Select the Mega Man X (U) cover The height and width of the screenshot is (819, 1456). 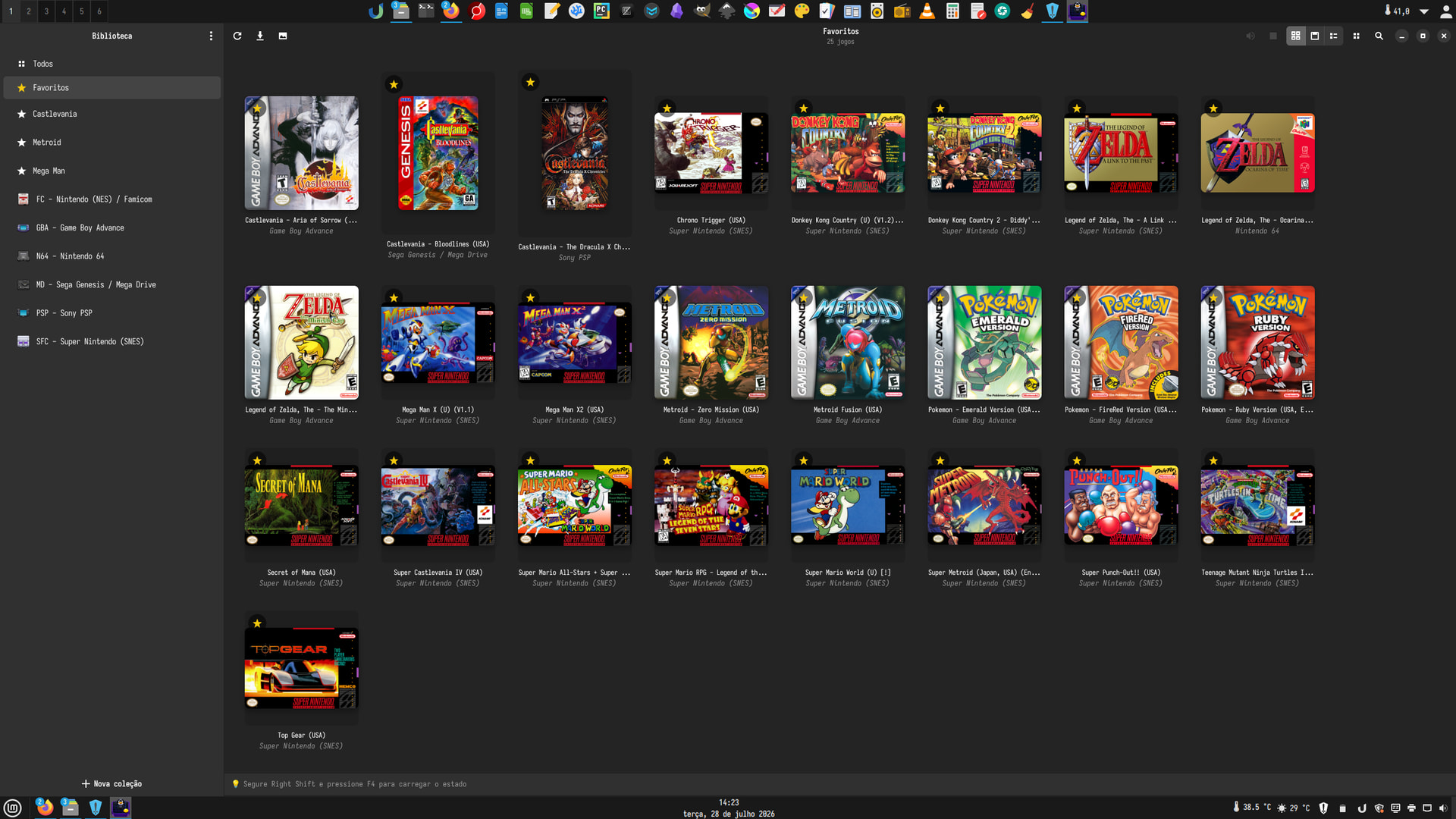[438, 343]
